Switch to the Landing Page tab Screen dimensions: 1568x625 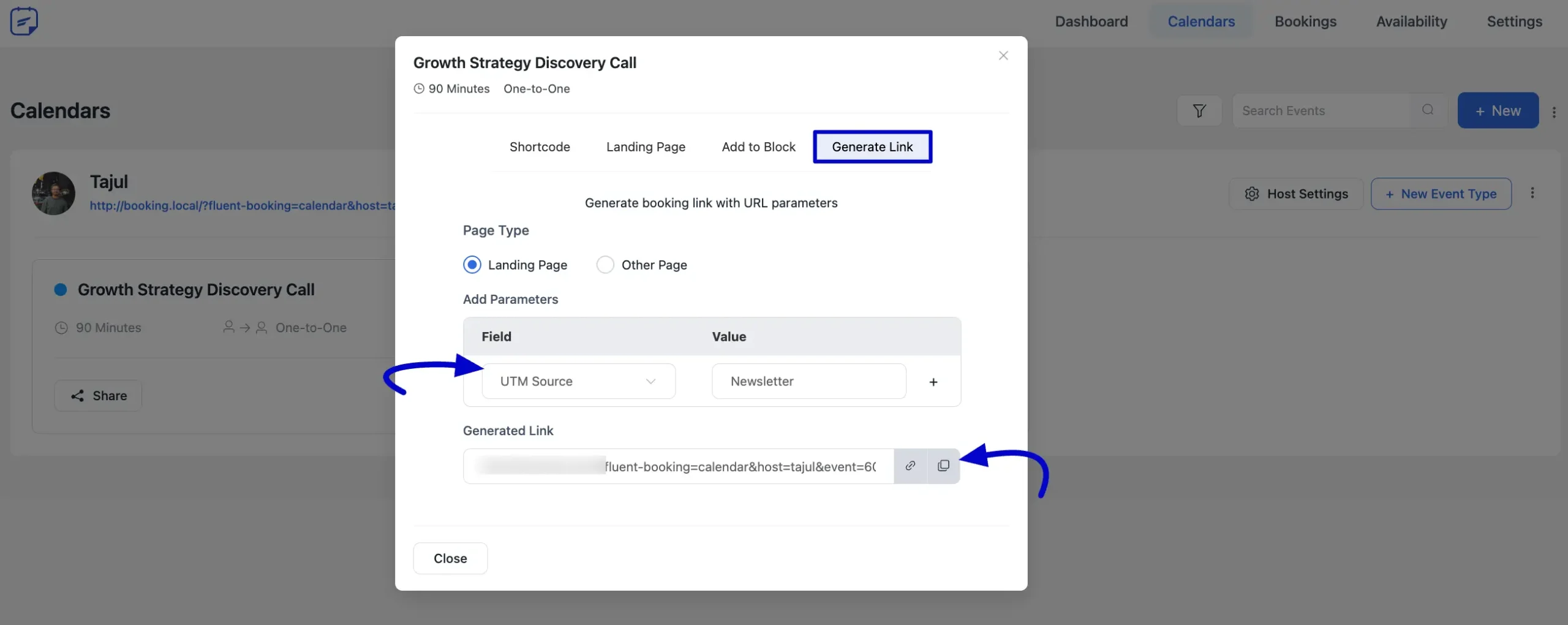tap(645, 147)
